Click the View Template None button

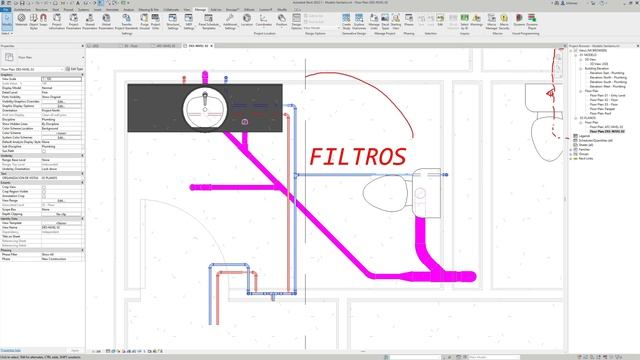click(x=61, y=223)
